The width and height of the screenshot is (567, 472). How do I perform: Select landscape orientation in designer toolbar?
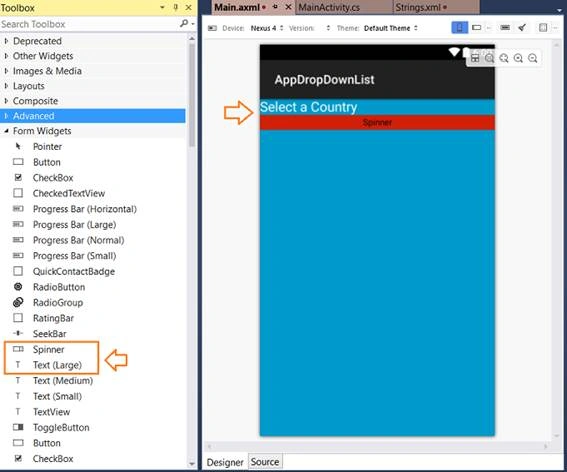pyautogui.click(x=477, y=27)
